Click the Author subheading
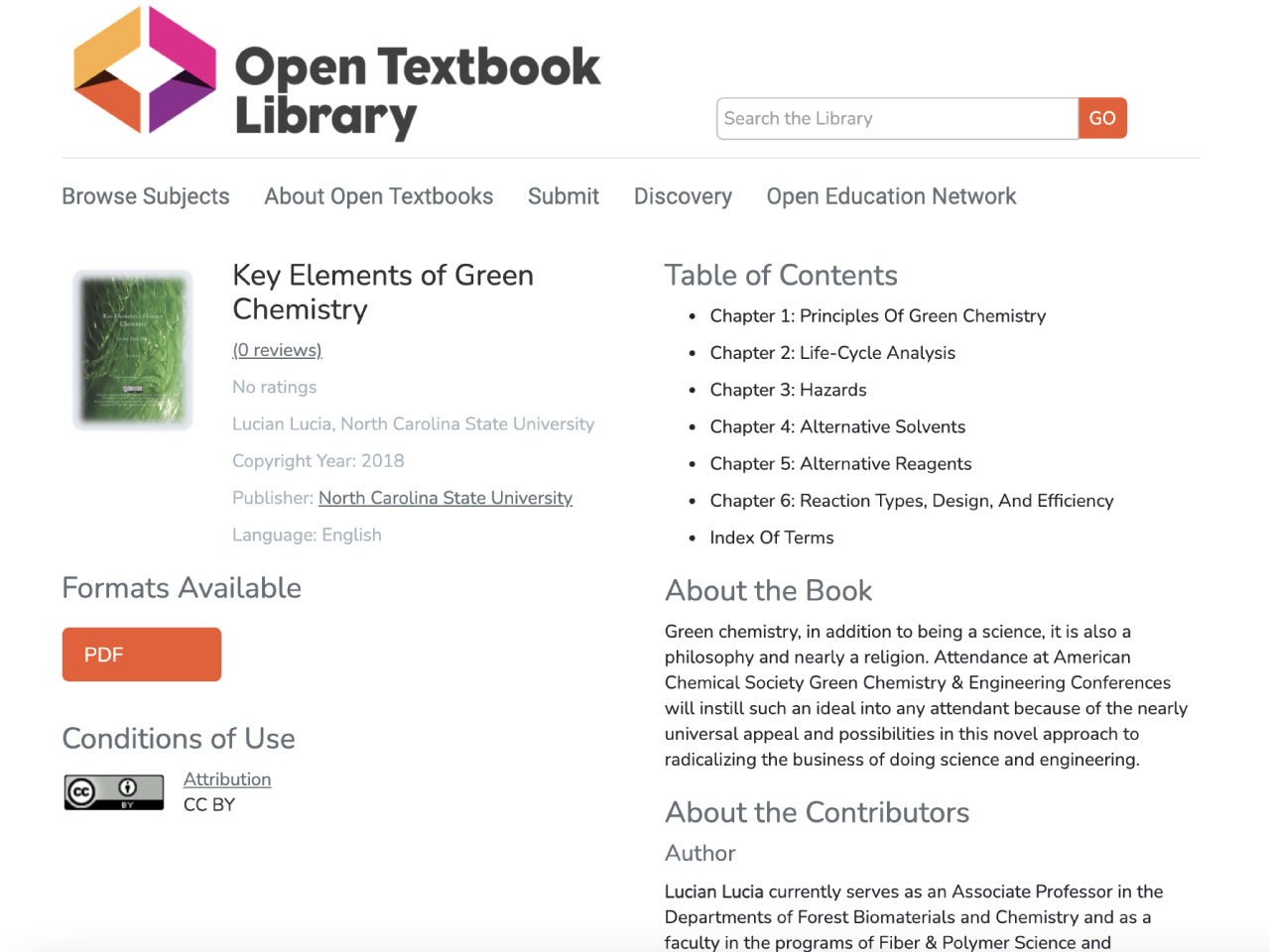 [700, 853]
